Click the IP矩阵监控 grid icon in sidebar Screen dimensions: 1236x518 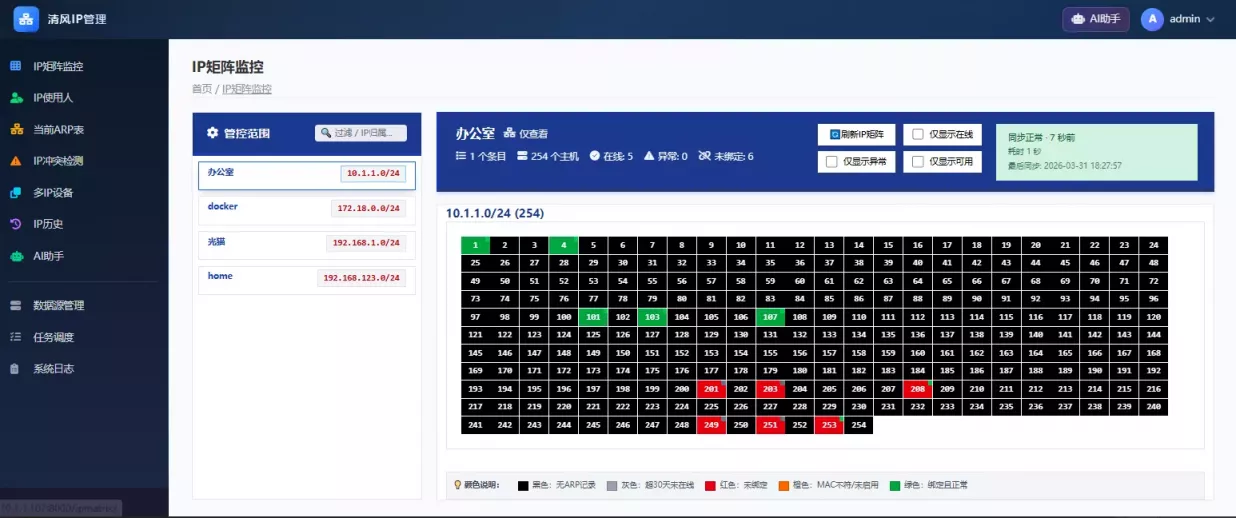[x=15, y=66]
